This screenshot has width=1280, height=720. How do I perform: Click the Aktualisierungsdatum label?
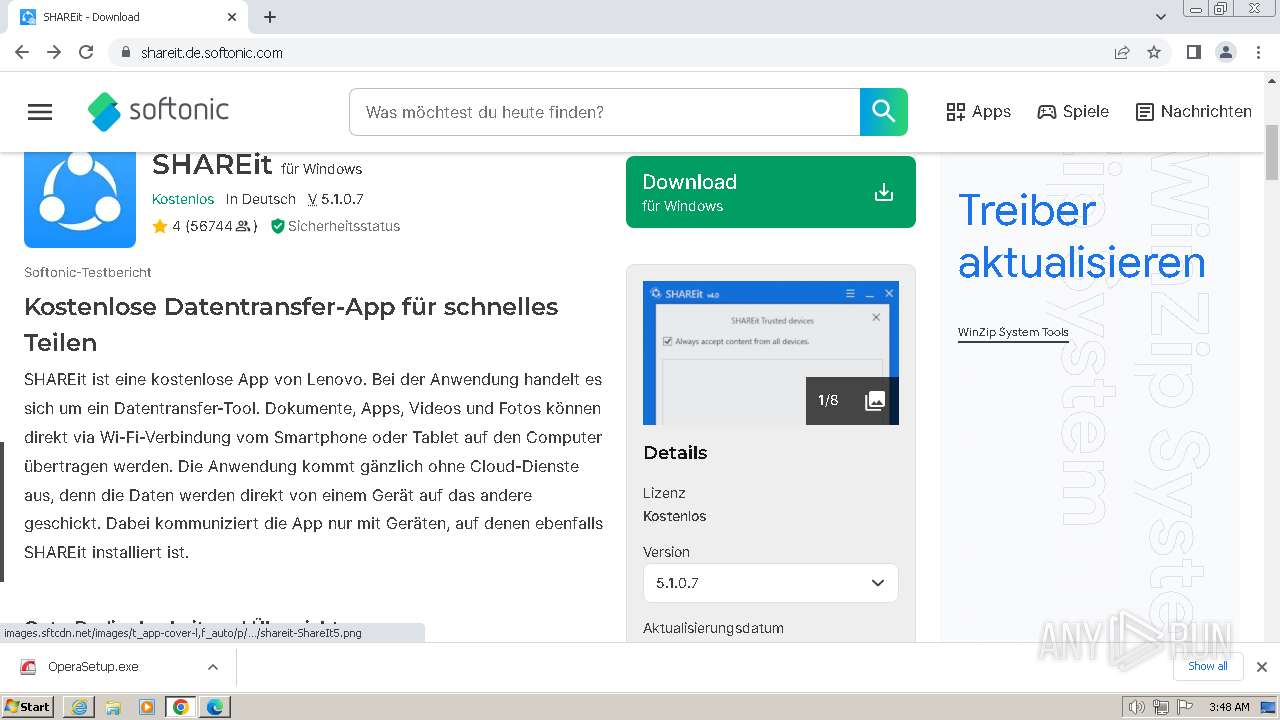pos(713,628)
